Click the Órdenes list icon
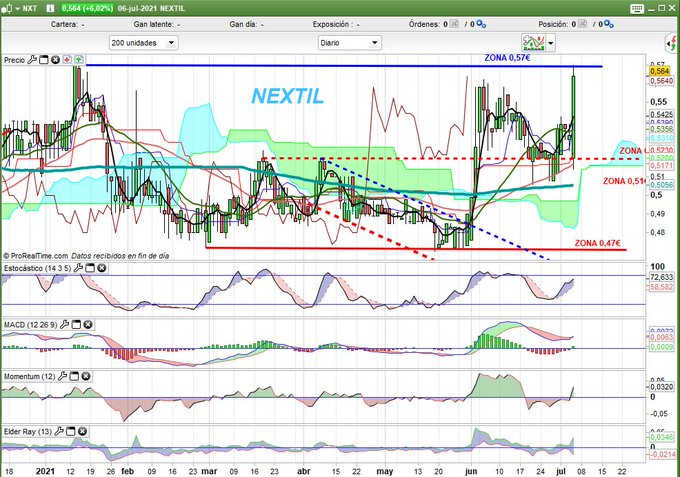This screenshot has height=477, width=680. 454,24
